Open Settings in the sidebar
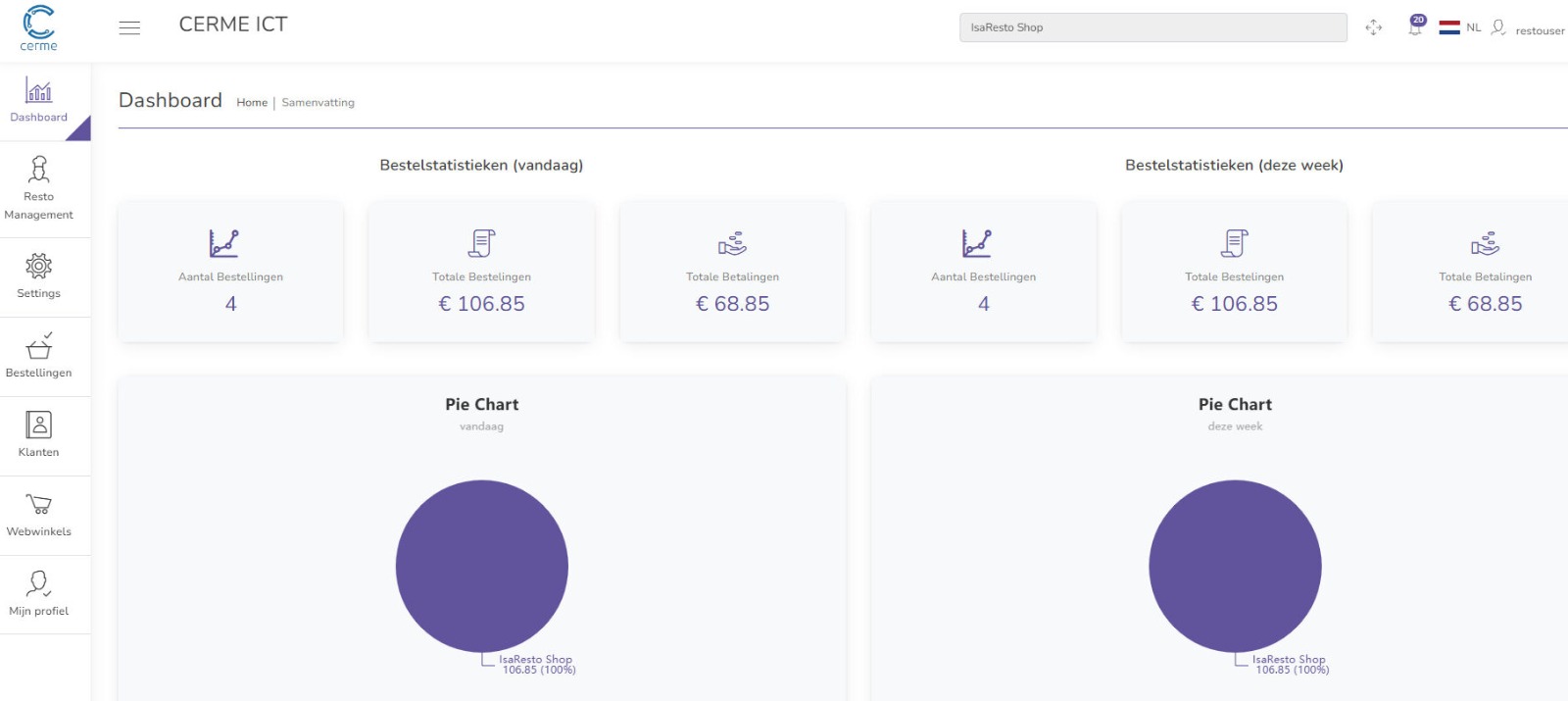The height and width of the screenshot is (701, 1568). (x=39, y=277)
